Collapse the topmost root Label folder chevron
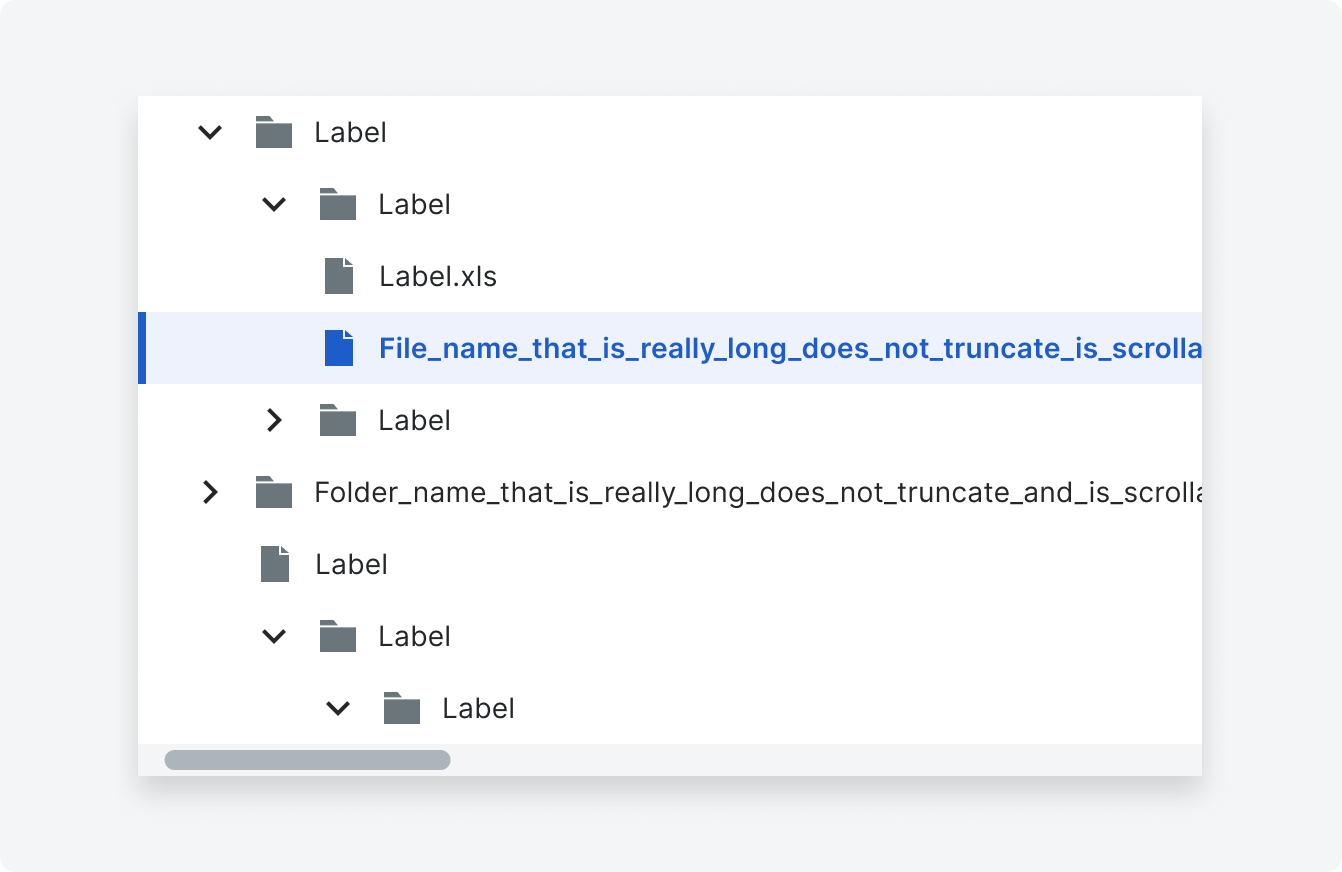 point(210,132)
